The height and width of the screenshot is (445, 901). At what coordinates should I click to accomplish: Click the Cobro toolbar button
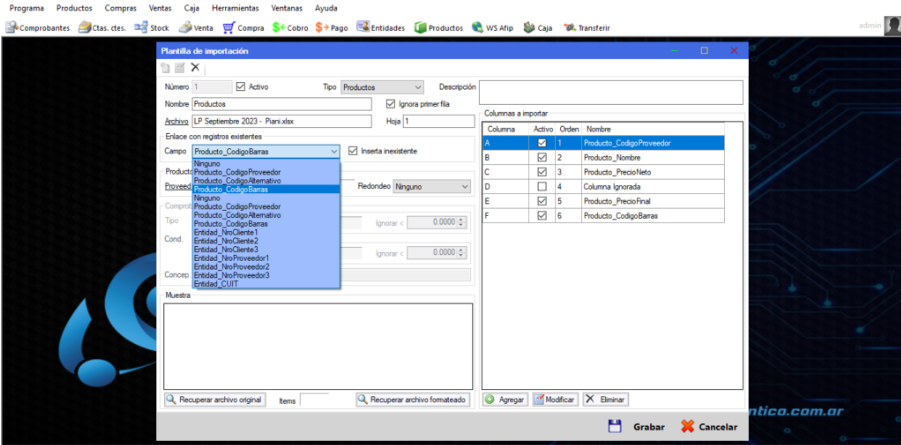[x=290, y=28]
